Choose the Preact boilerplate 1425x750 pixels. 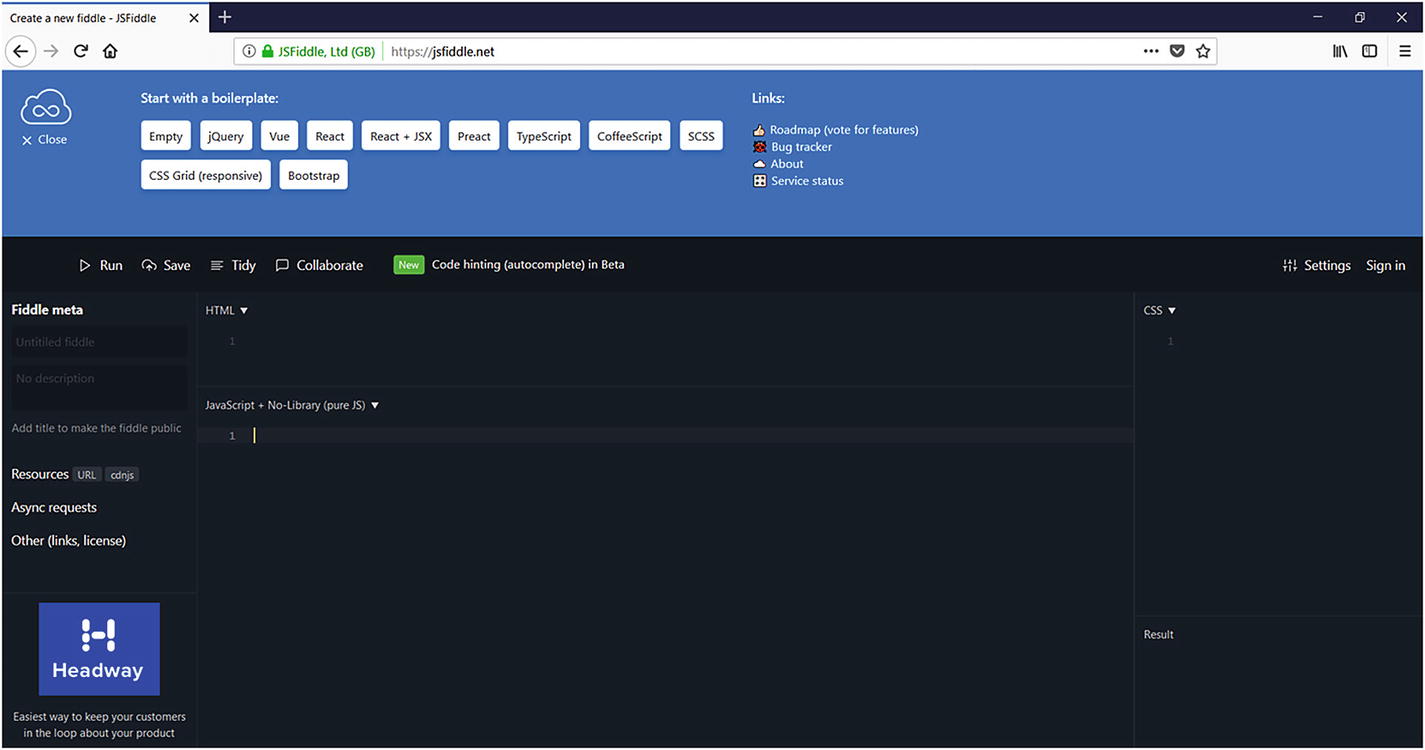click(x=474, y=136)
